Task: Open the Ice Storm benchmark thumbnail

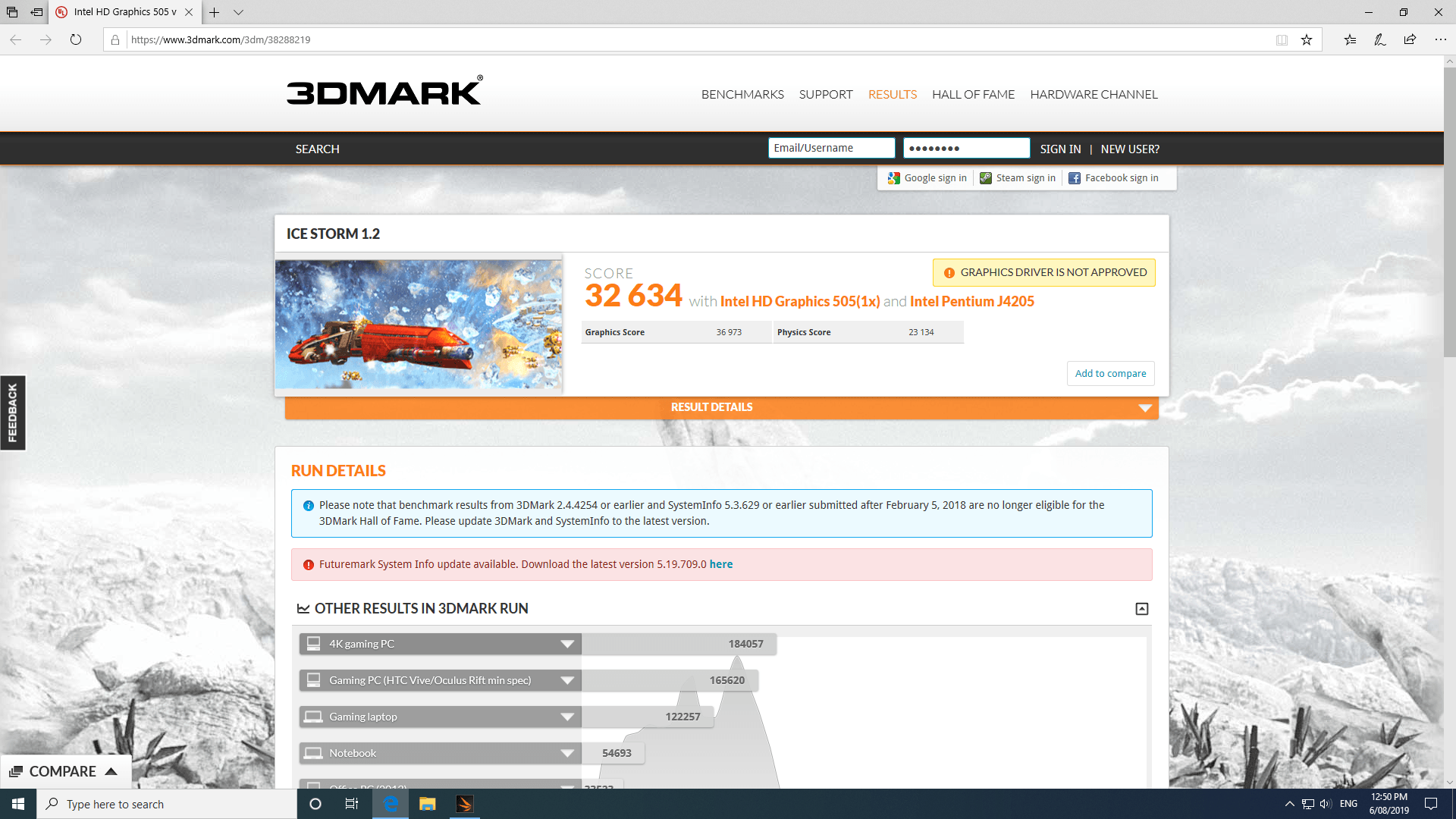Action: click(419, 324)
